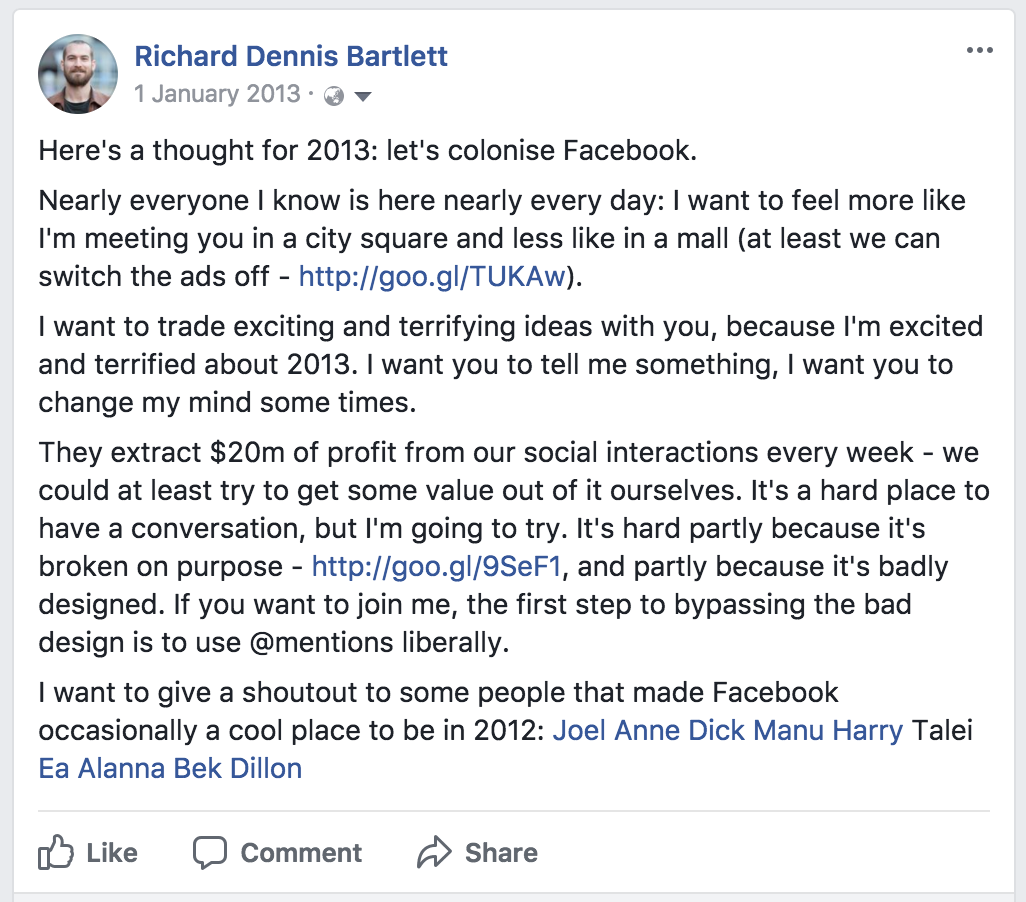
Task: Click the tagged name Joel
Action: tap(579, 730)
